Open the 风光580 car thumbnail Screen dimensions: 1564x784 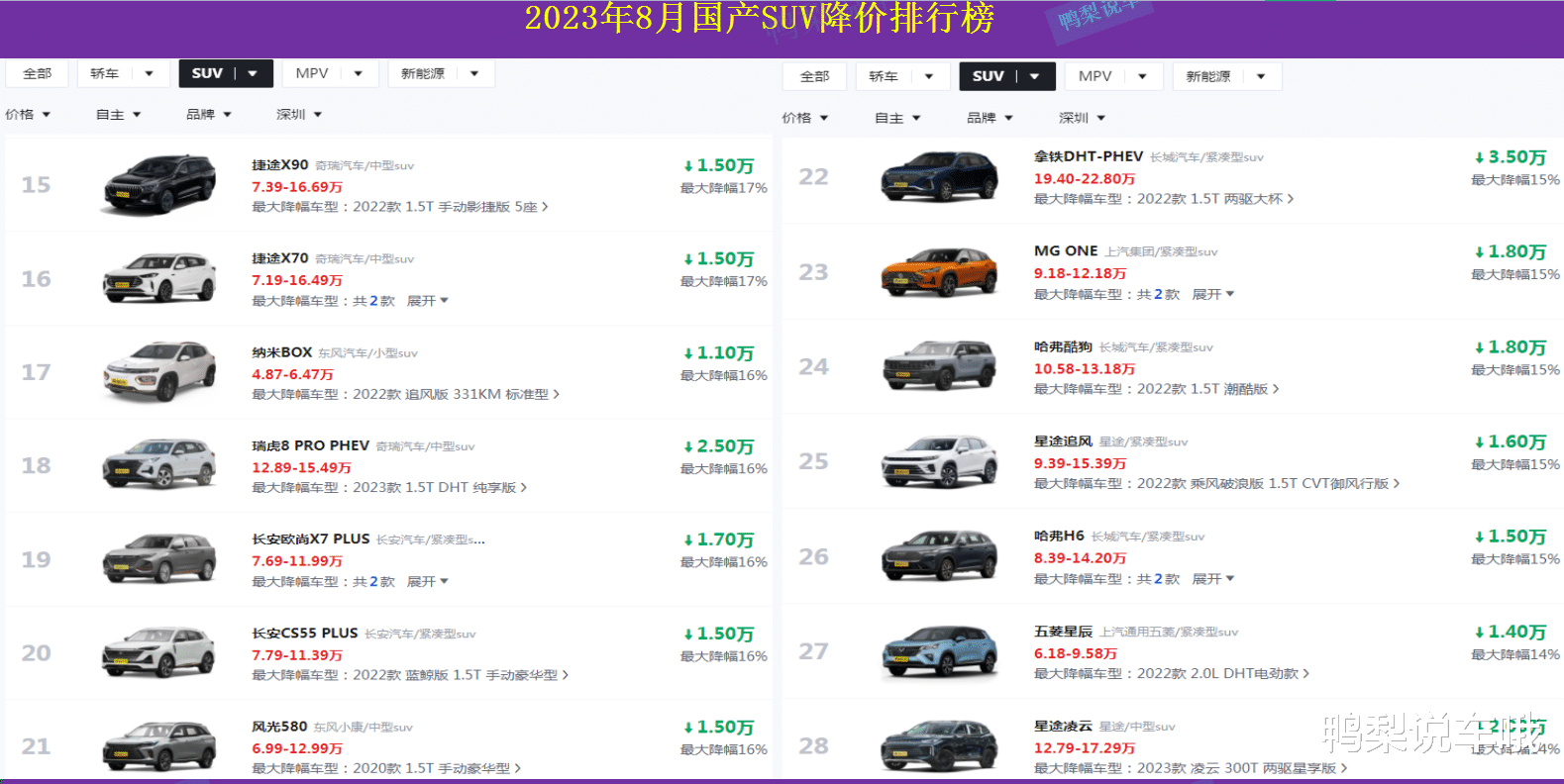158,746
